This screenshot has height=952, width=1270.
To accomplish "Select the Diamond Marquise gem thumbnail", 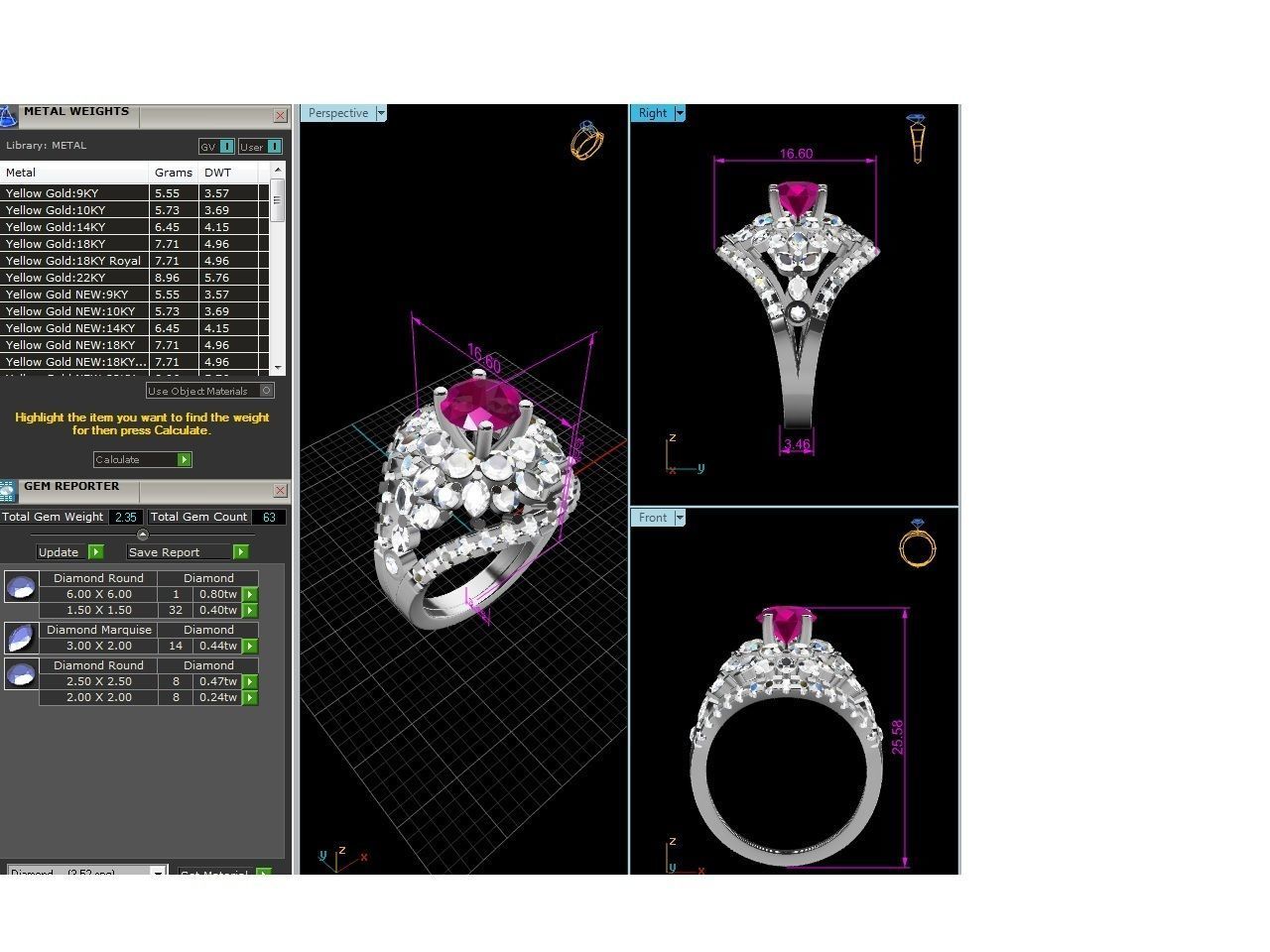I will 21,638.
